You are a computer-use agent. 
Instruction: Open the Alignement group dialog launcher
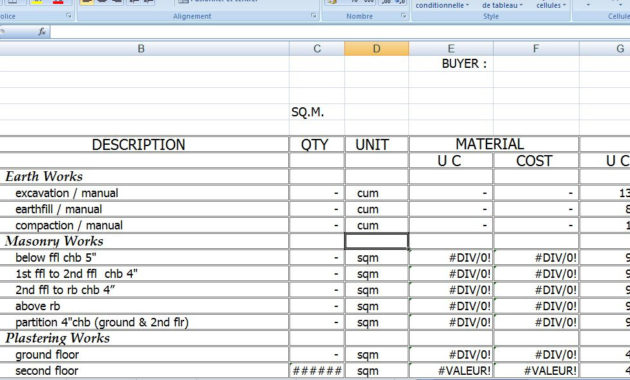(313, 16)
